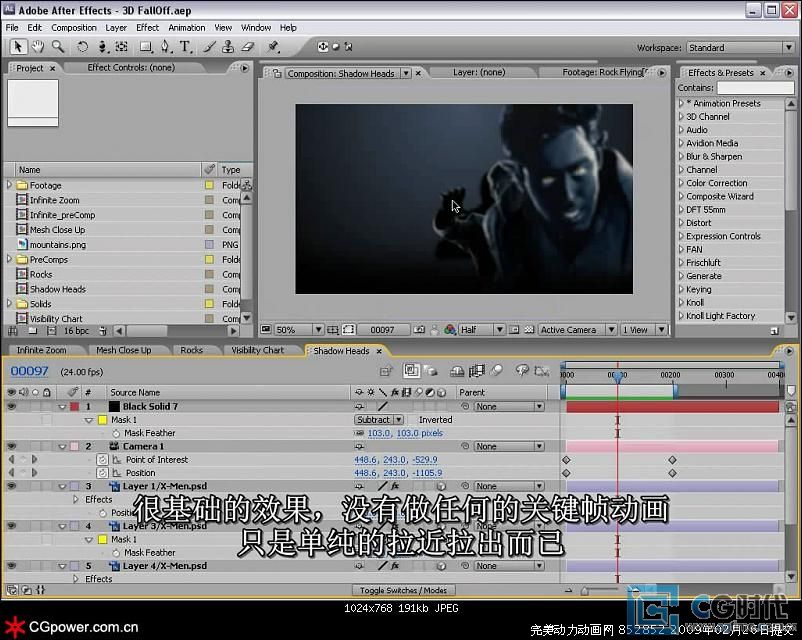
Task: Select the Clone Stamp tool
Action: pyautogui.click(x=228, y=47)
